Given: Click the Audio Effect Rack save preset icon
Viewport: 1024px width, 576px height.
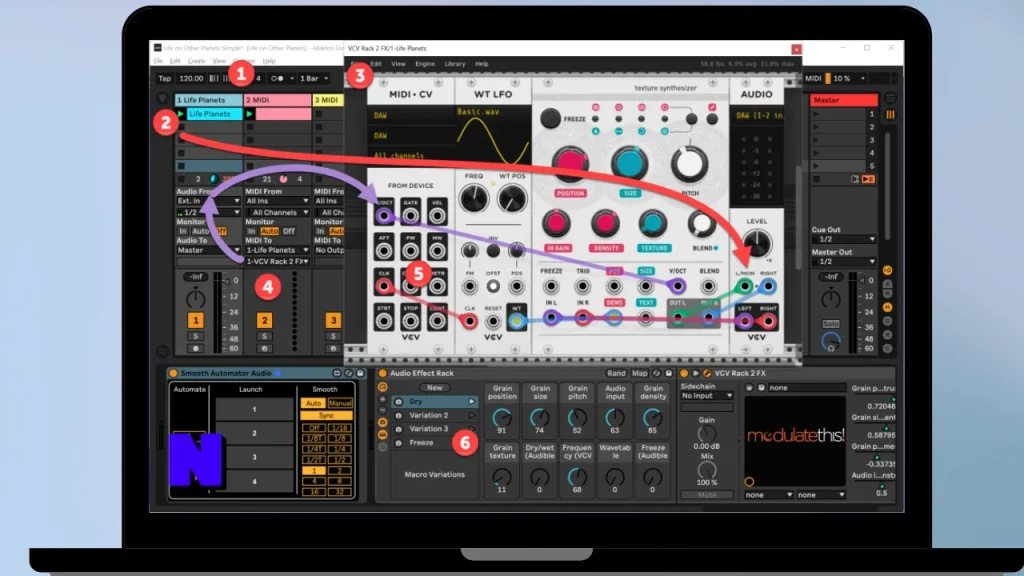Looking at the screenshot, I should point(669,374).
